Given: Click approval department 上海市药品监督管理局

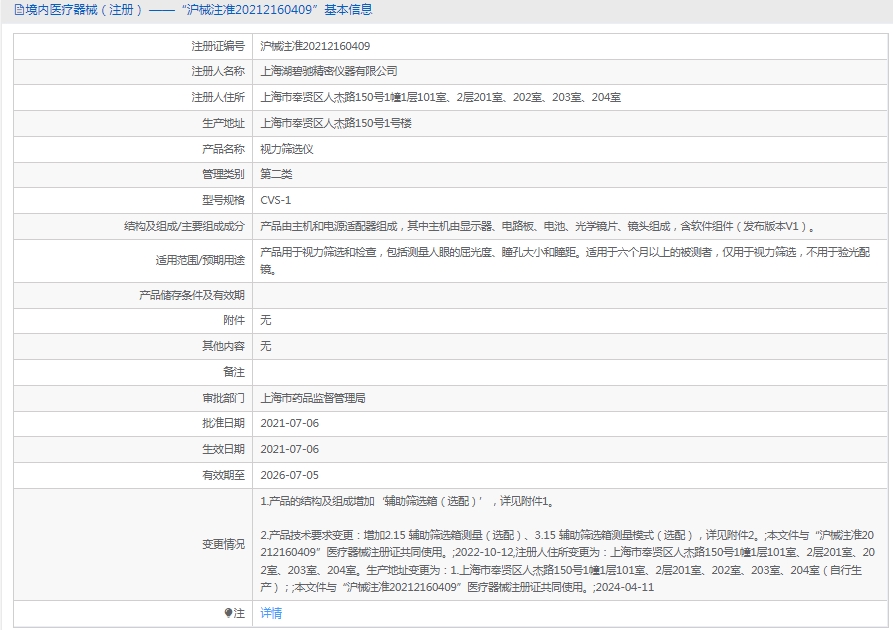Looking at the screenshot, I should (313, 398).
